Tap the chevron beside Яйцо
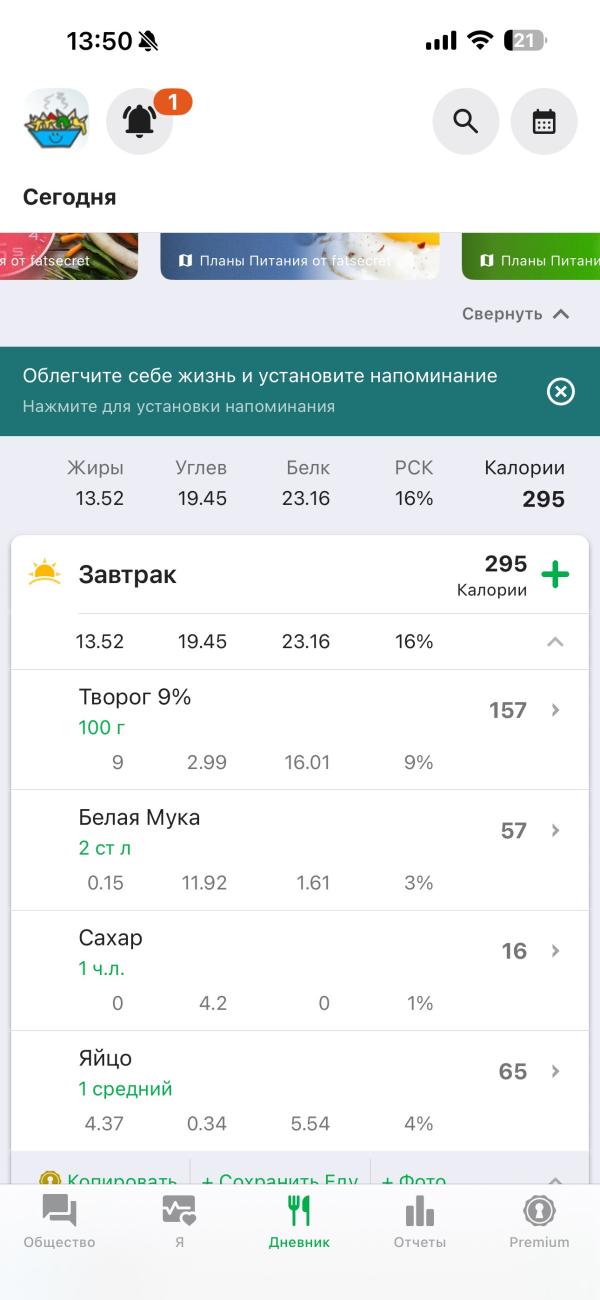This screenshot has width=600, height=1300. click(x=556, y=1071)
